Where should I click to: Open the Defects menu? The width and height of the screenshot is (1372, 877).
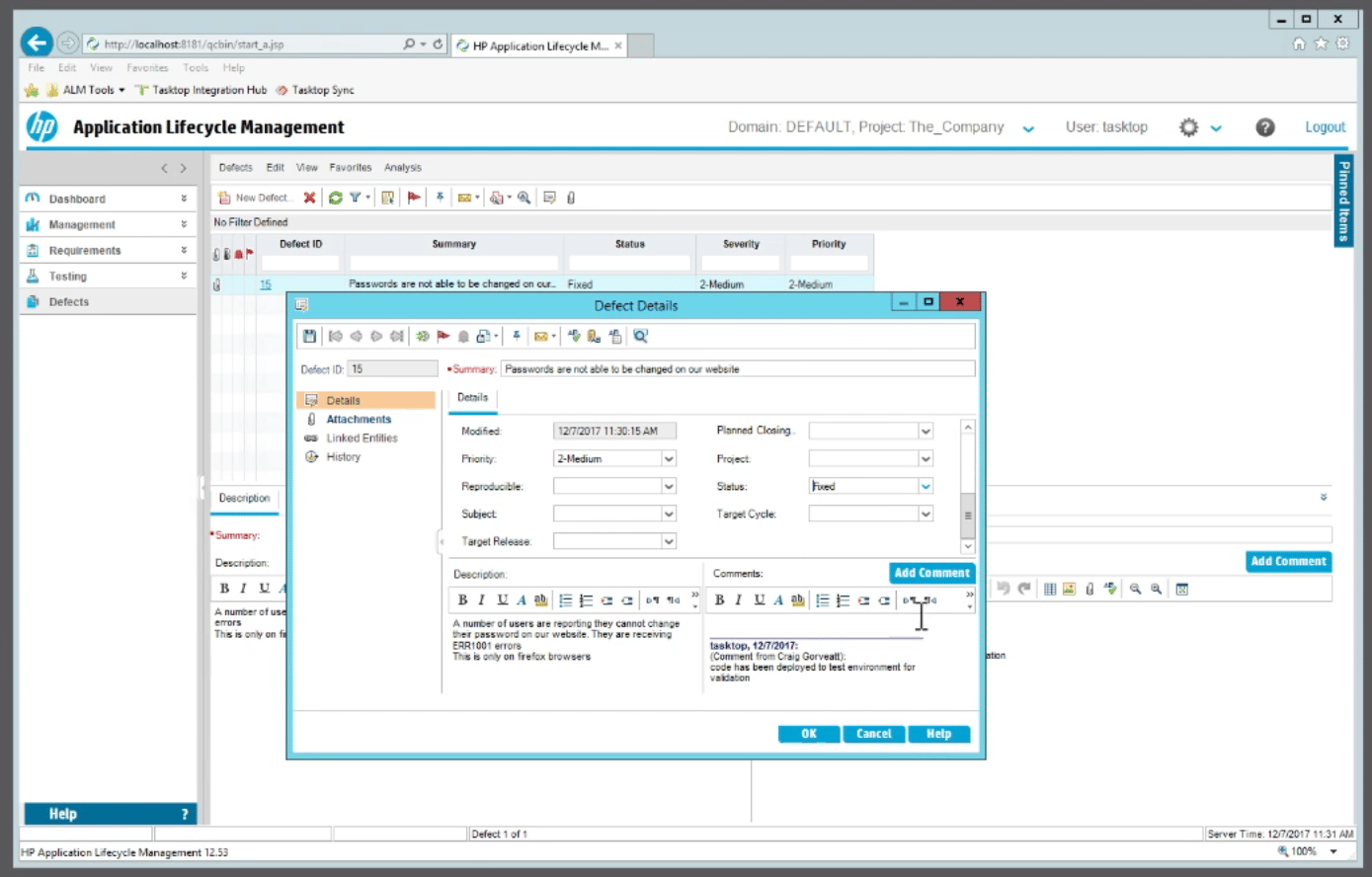pos(235,167)
